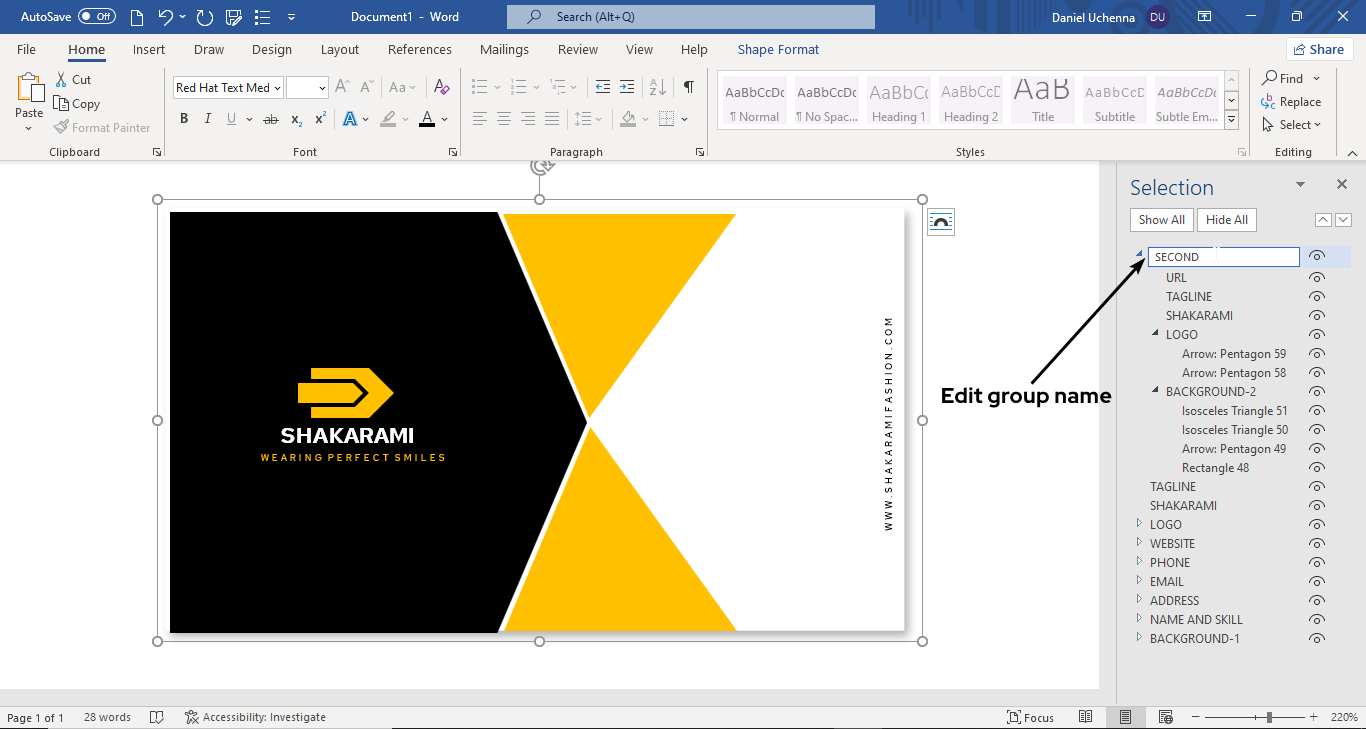Click the Accessibility Investigate status icon
Screen dimensions: 1366x729
pyautogui.click(x=192, y=717)
